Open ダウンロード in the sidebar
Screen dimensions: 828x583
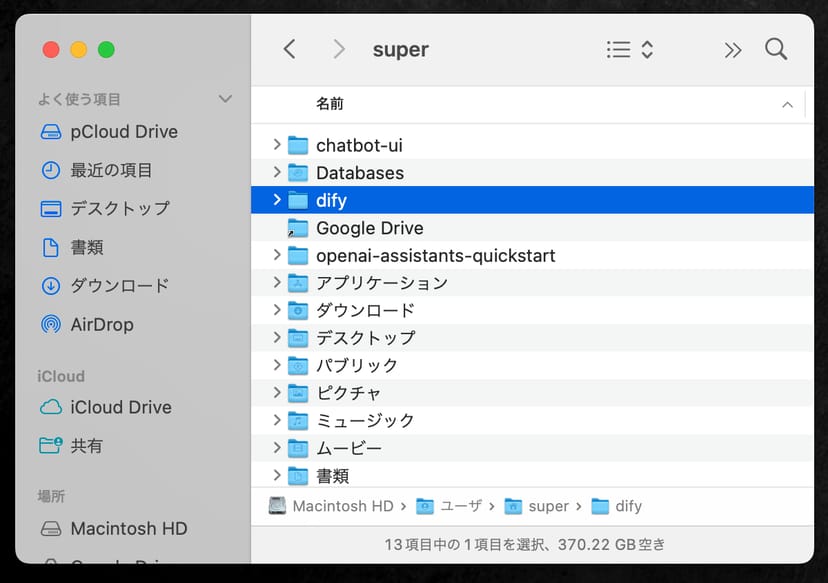coord(119,285)
